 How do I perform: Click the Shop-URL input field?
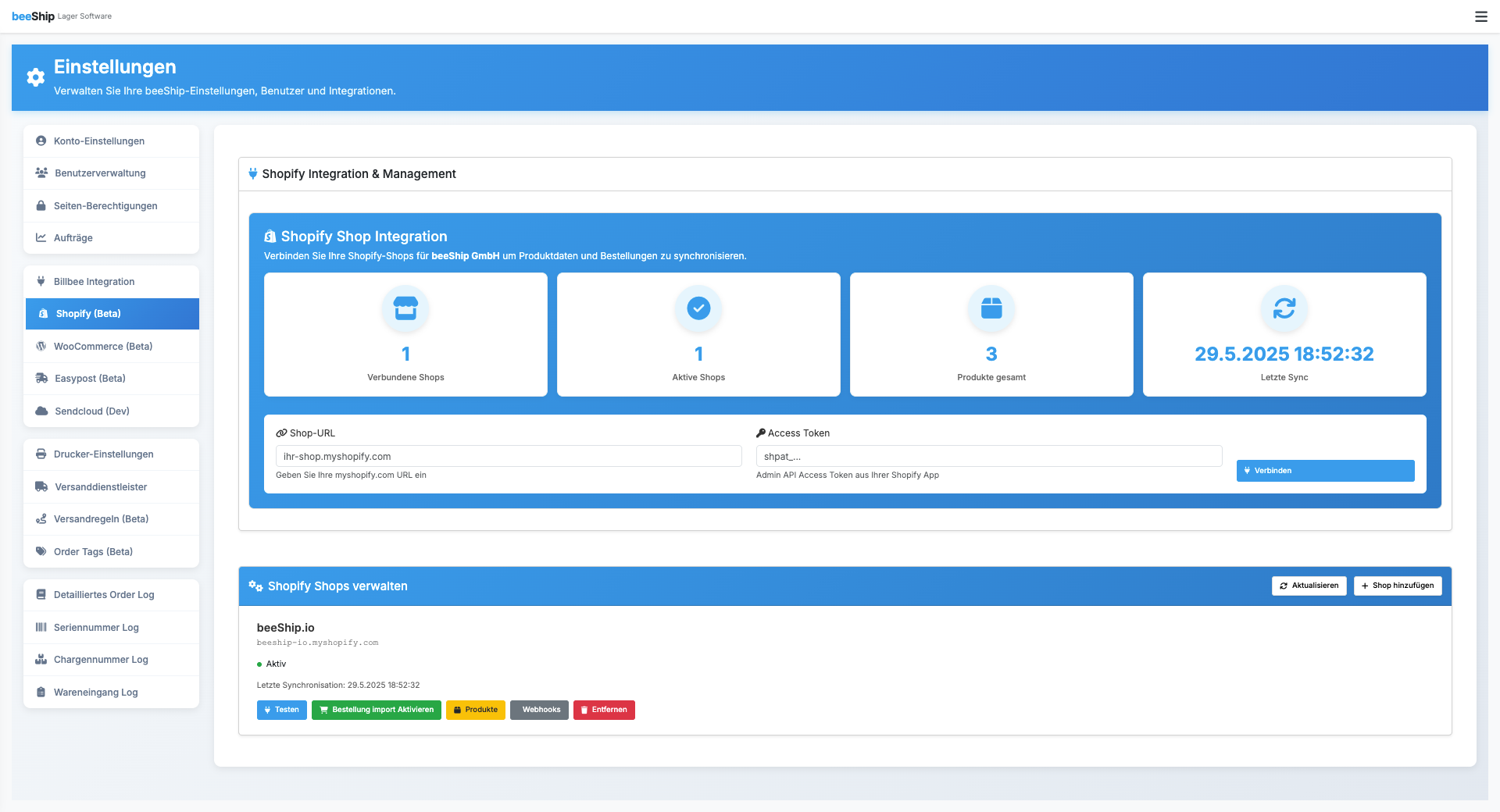pos(508,457)
